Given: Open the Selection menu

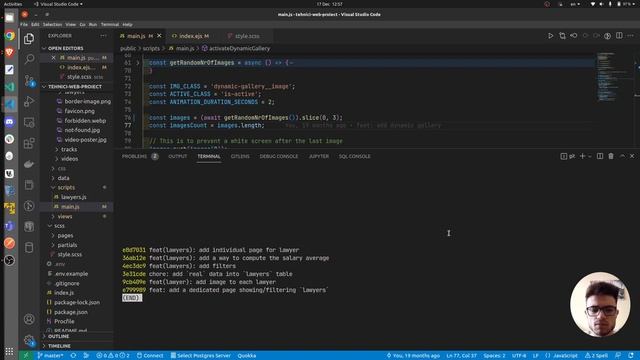Looking at the screenshot, I should 52,24.
